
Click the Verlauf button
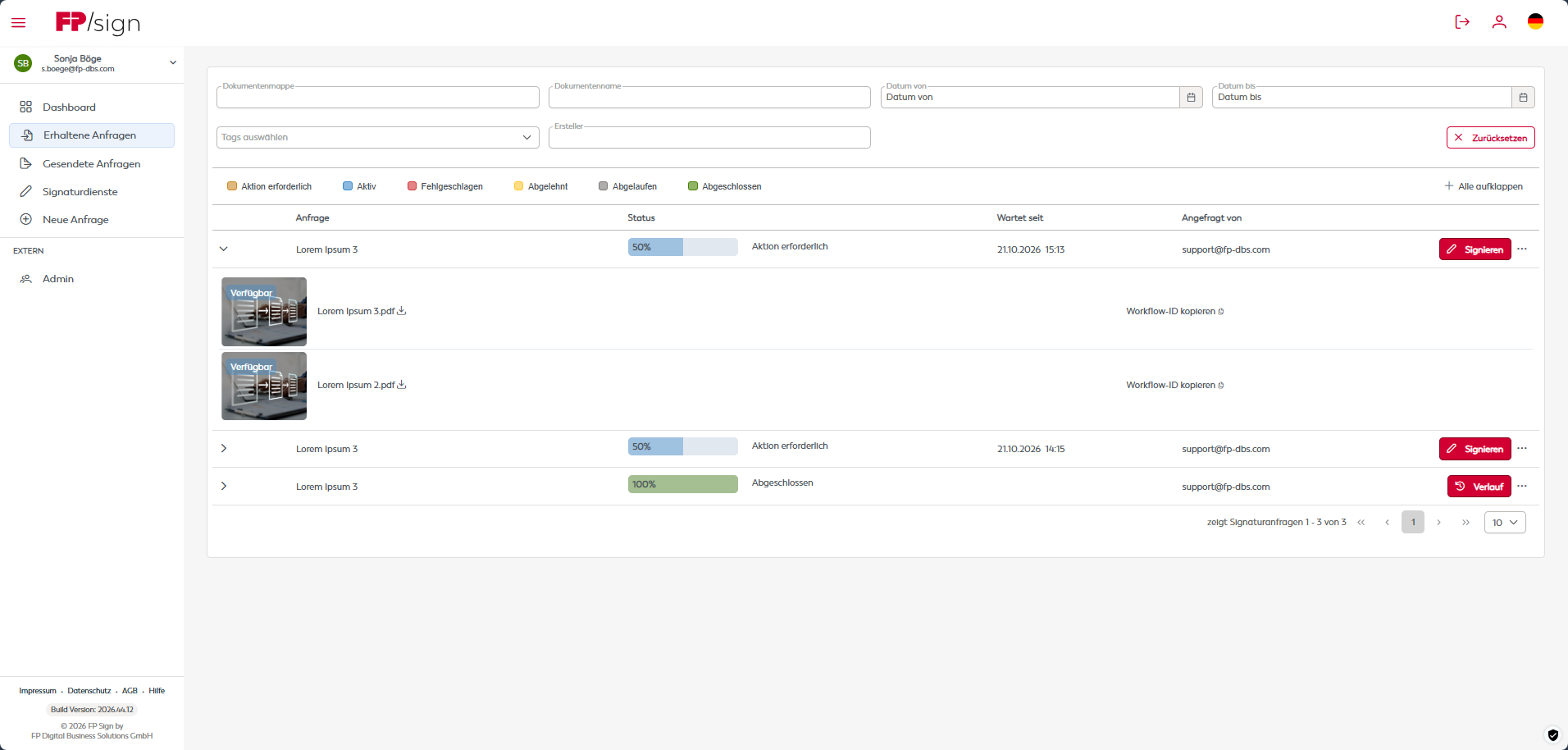click(1479, 487)
